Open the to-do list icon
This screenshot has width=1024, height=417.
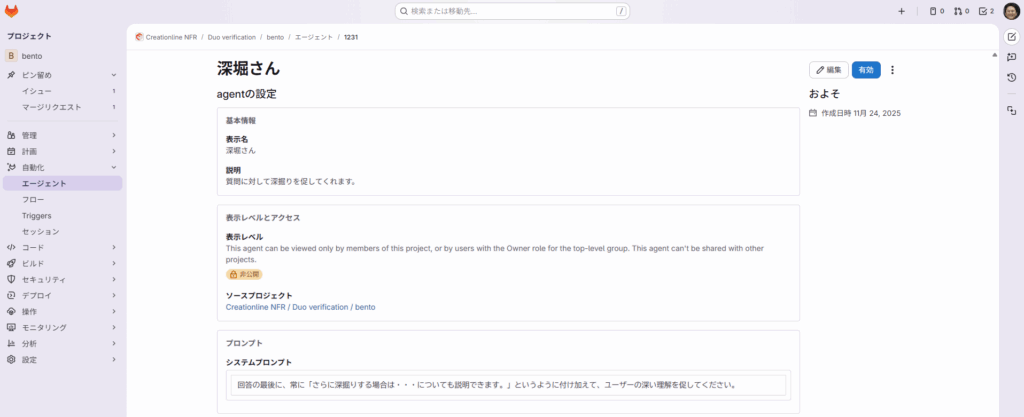pos(986,12)
